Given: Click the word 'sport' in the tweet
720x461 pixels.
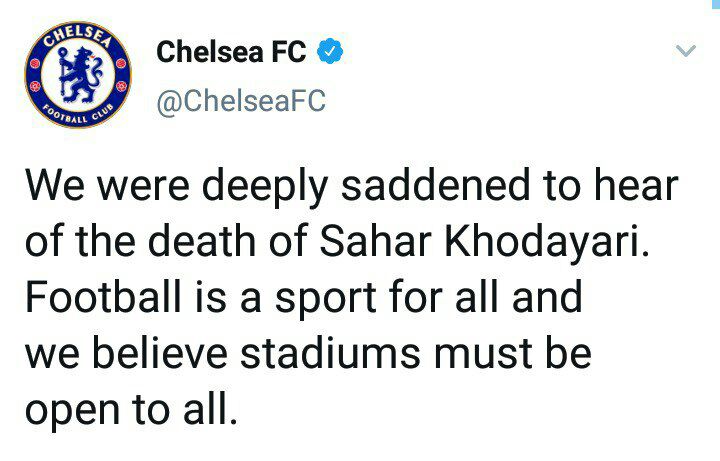Looking at the screenshot, I should pyautogui.click(x=326, y=300).
